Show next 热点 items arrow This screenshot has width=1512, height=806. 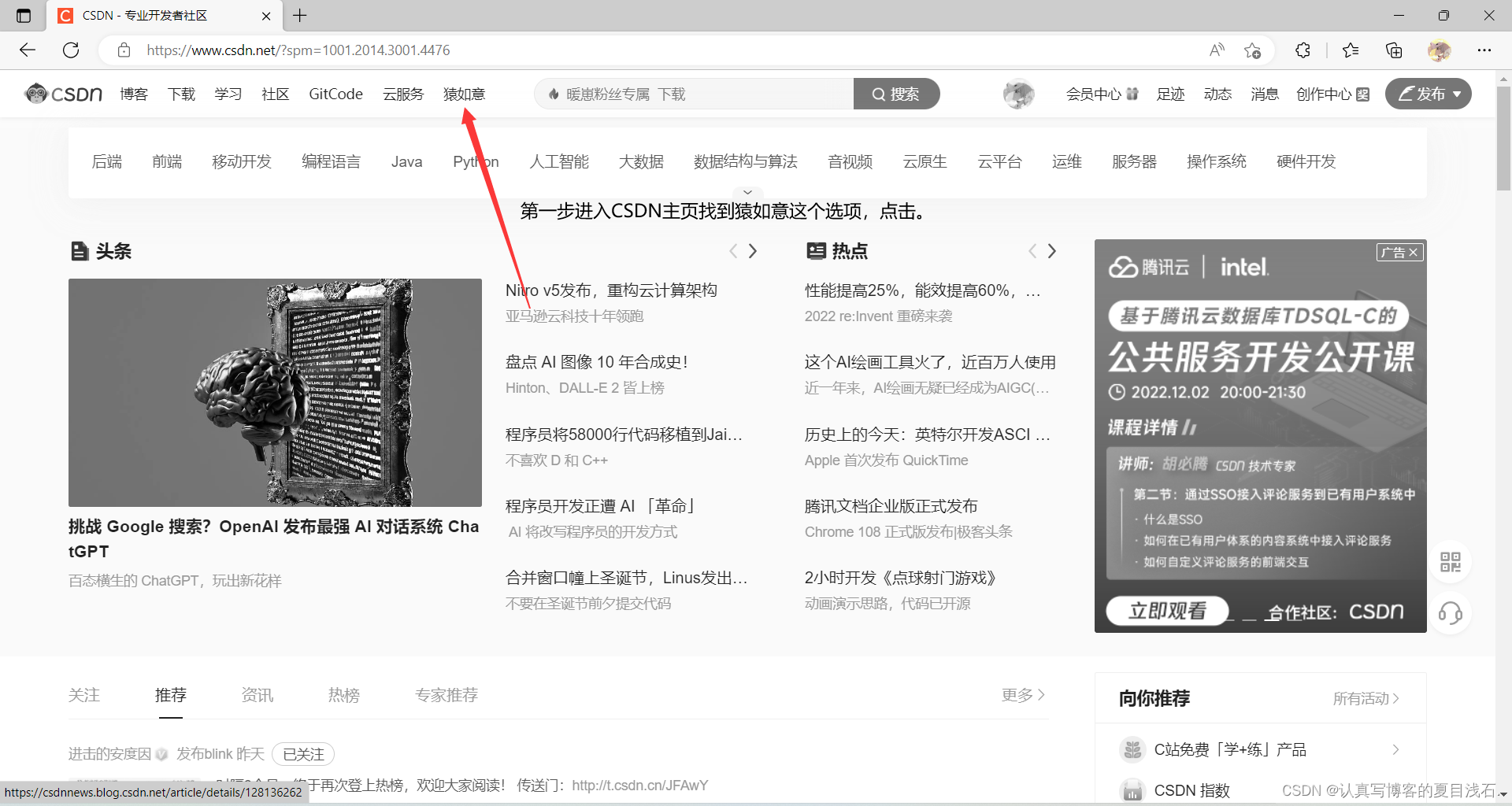[x=1052, y=251]
